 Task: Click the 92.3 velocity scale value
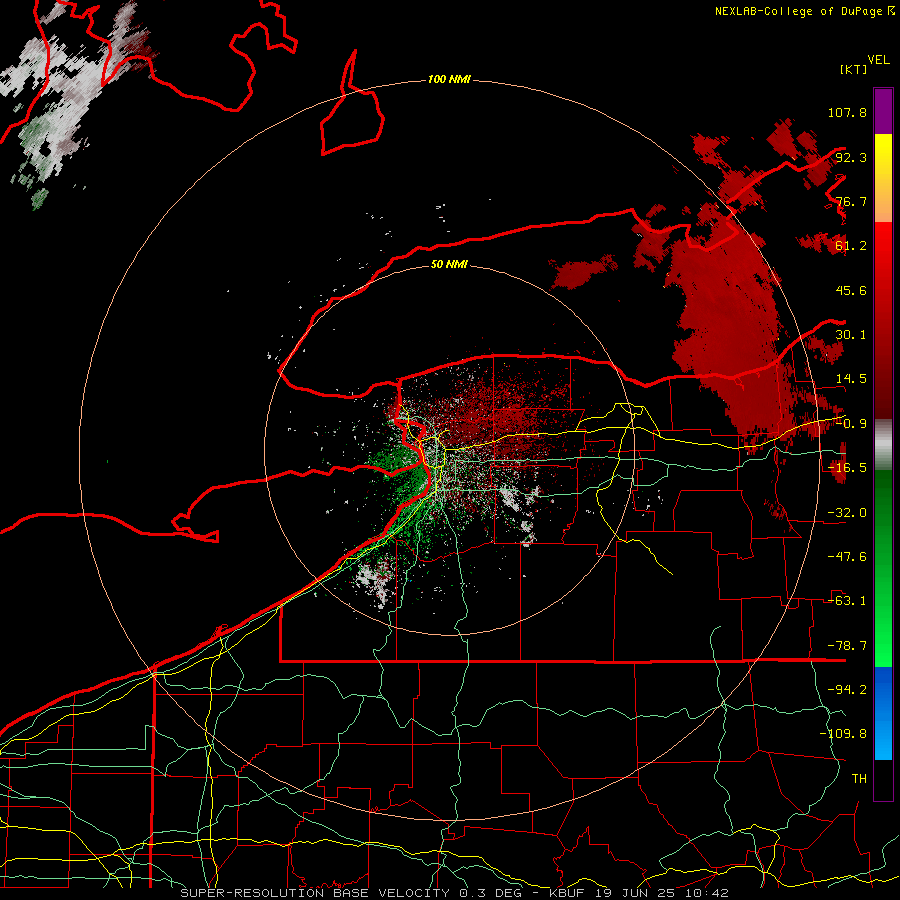pyautogui.click(x=851, y=157)
